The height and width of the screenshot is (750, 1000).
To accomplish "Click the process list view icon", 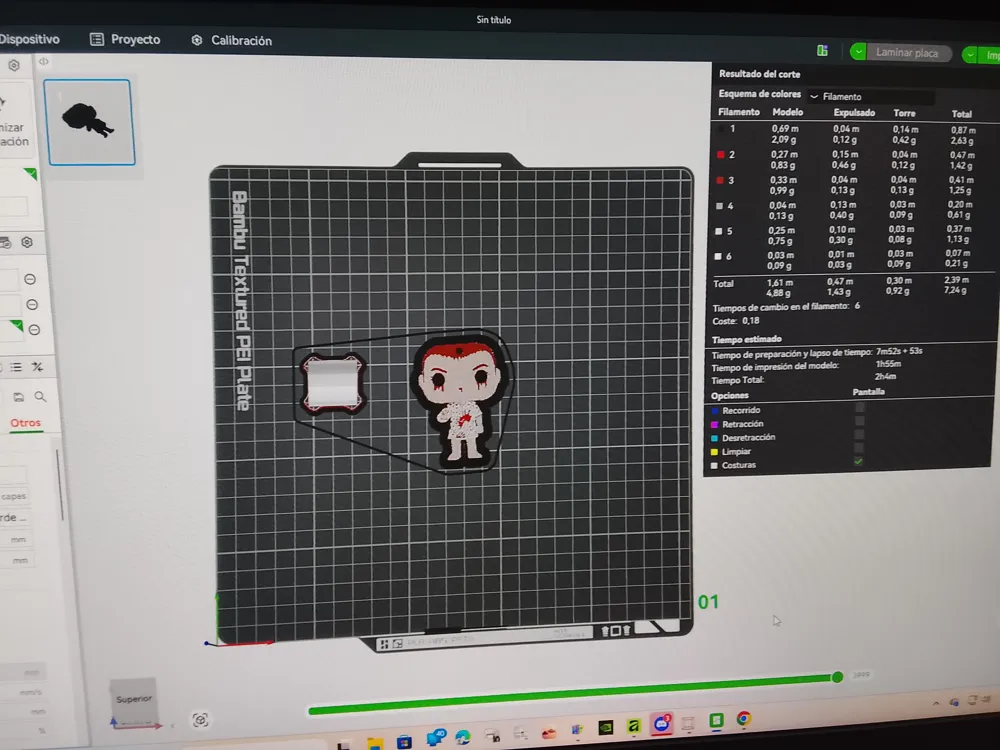I will (x=16, y=367).
